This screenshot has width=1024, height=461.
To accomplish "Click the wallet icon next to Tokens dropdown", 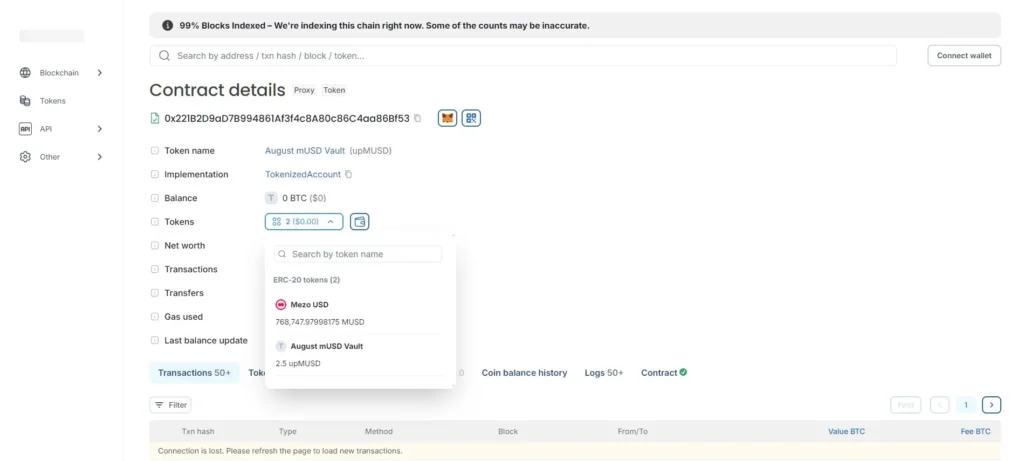I will 359,222.
